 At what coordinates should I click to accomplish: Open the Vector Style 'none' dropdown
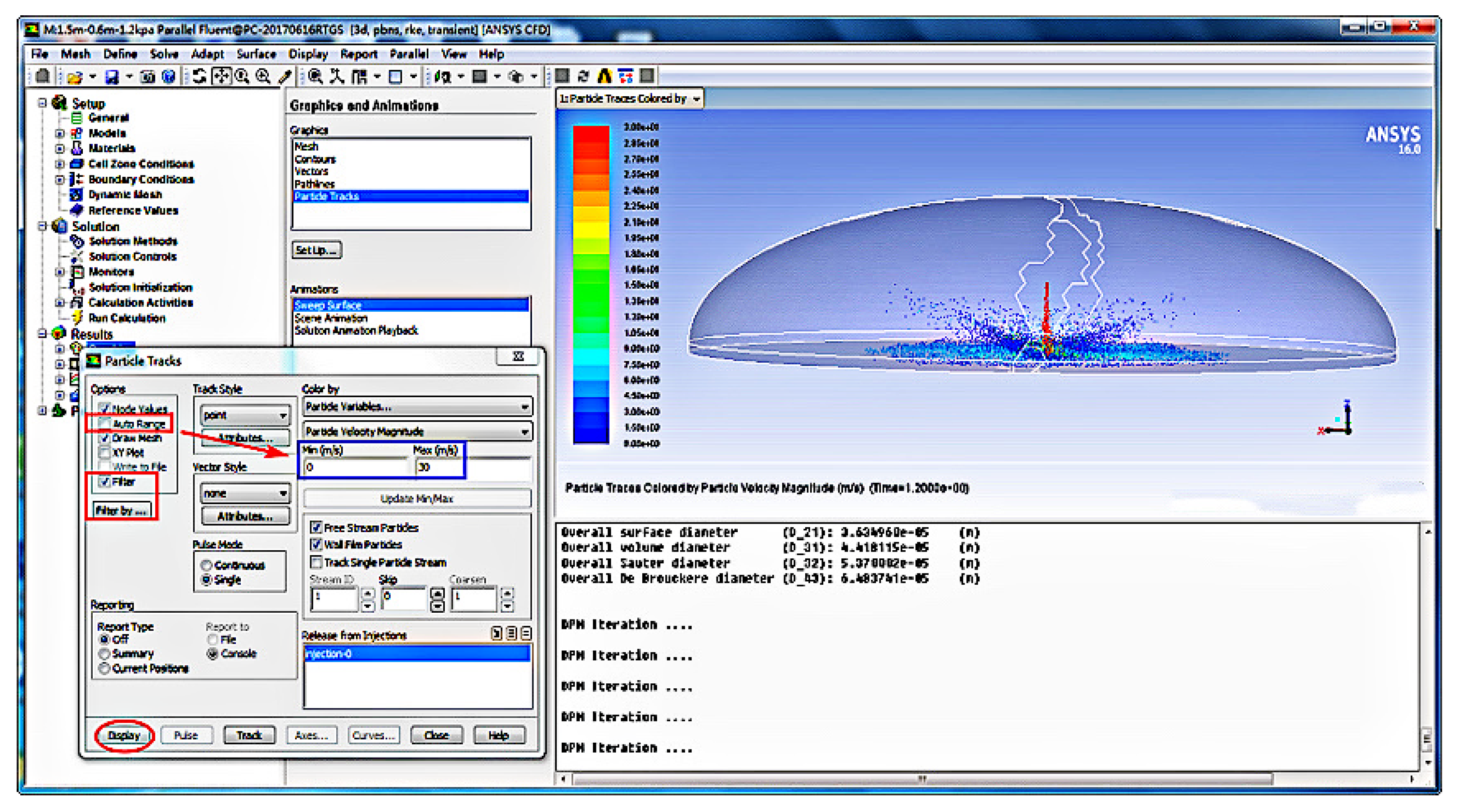coord(245,493)
